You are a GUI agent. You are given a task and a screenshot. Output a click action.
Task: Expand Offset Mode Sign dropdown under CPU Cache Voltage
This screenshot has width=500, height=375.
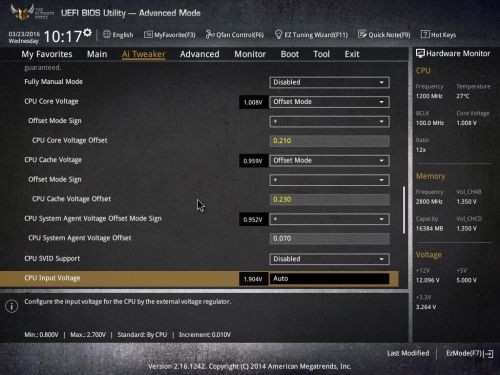pyautogui.click(x=329, y=180)
